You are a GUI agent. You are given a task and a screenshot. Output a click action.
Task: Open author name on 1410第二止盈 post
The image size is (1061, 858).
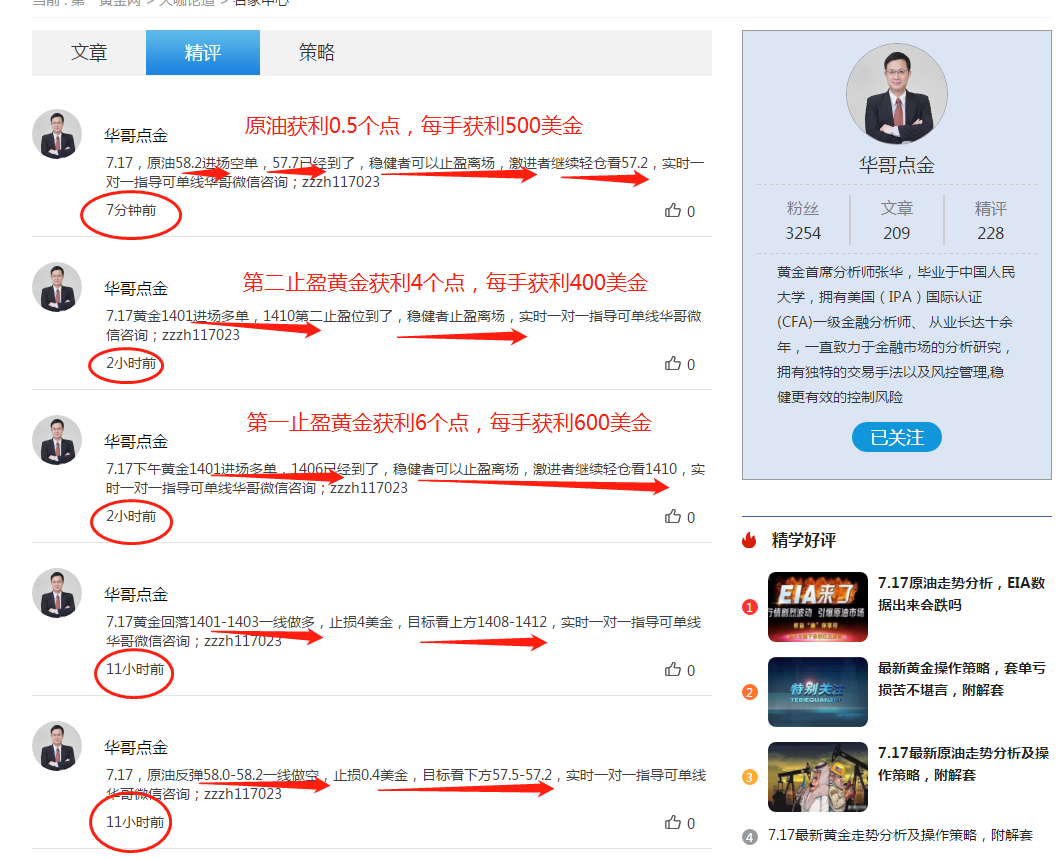pos(136,288)
